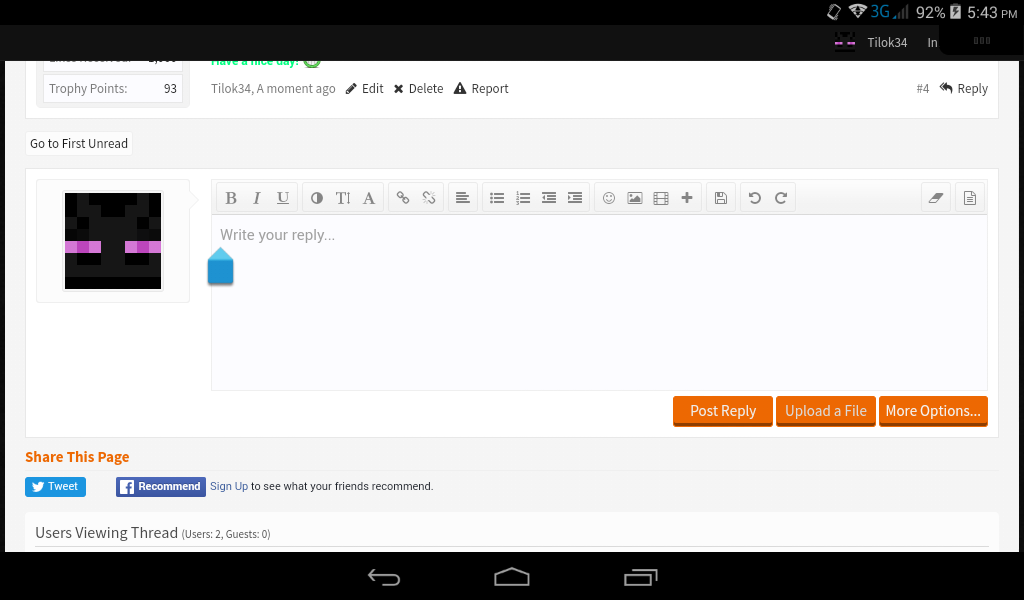Viewport: 1024px width, 600px height.
Task: Outdent the current text
Action: pyautogui.click(x=549, y=198)
